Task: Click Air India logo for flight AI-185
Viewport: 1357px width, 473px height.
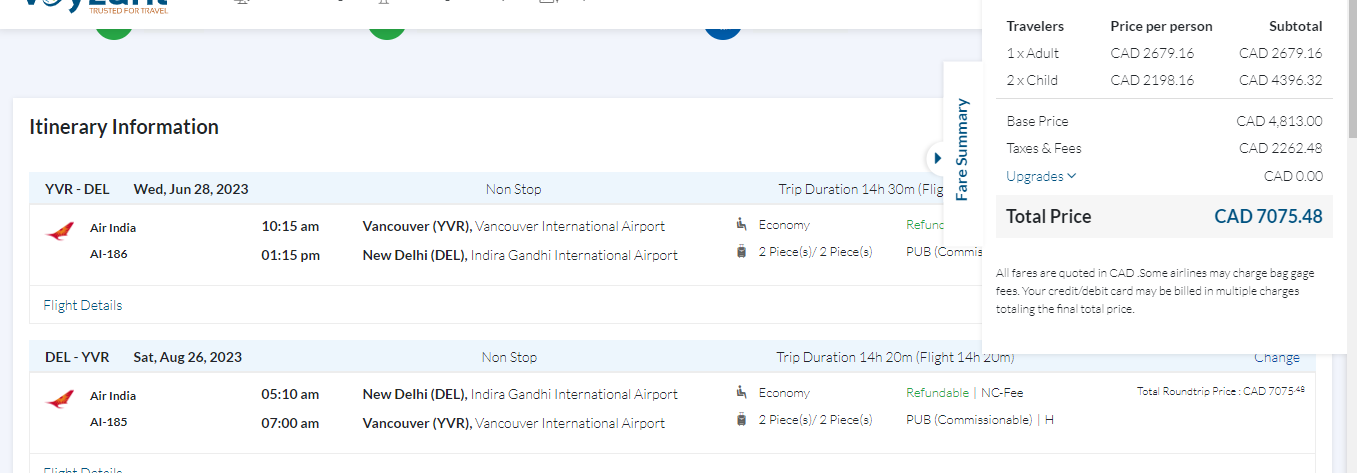Action: pos(59,400)
